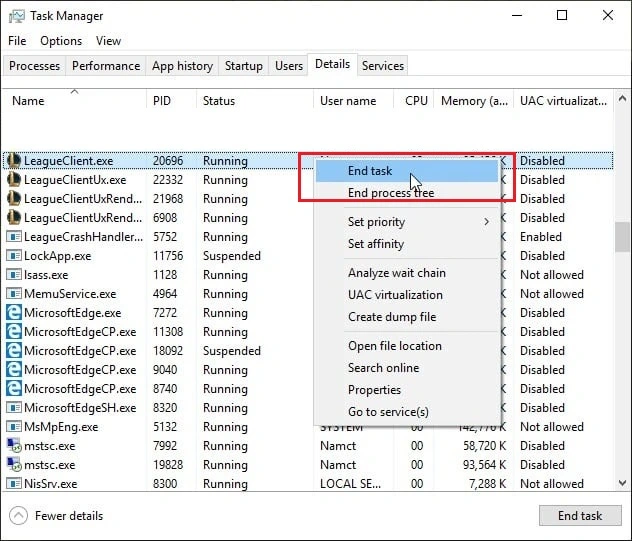Click Edge icon for MicrosoftEdgeCP.exe PID 18092
Image resolution: width=632 pixels, height=541 pixels.
[14, 350]
